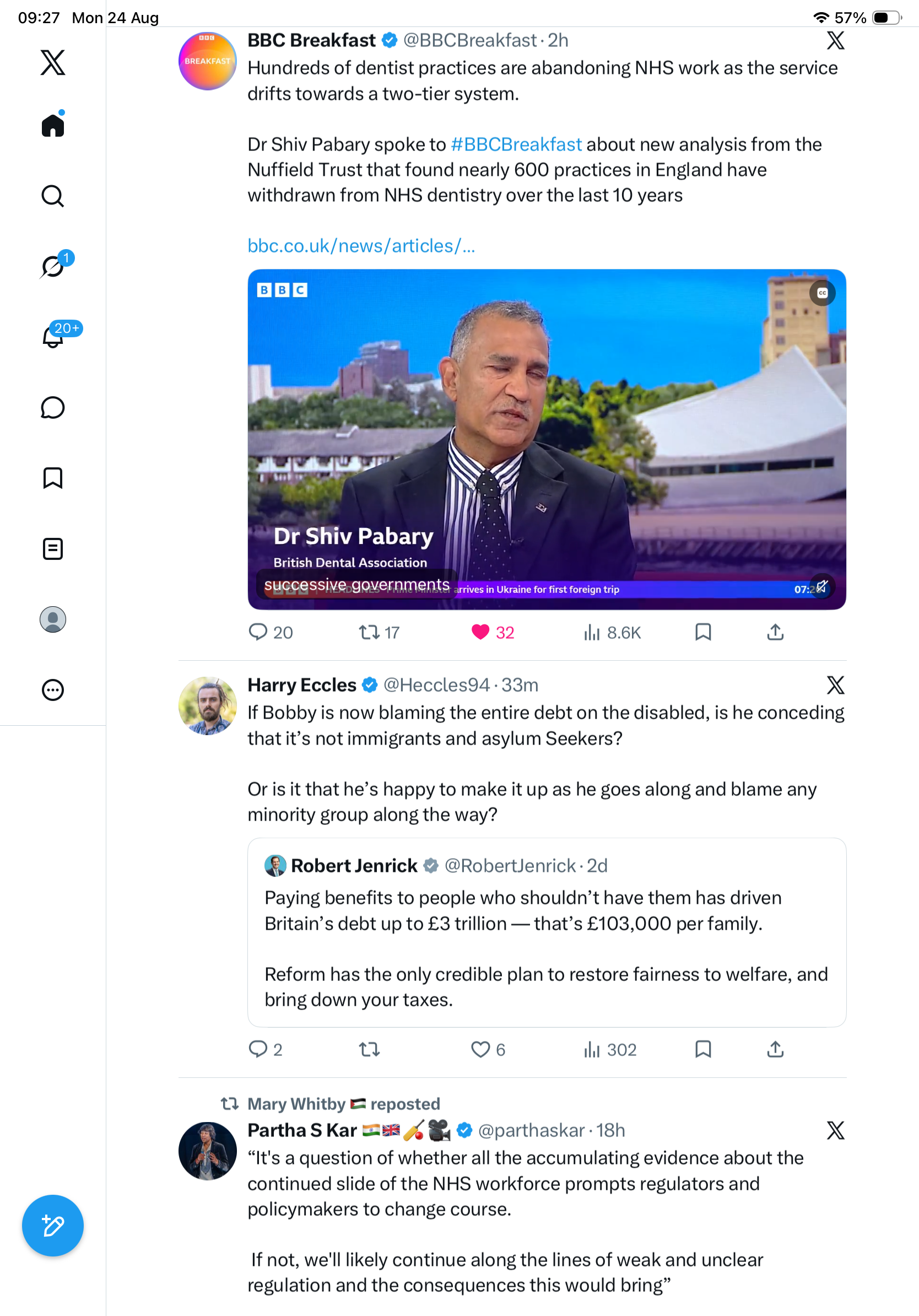The width and height of the screenshot is (919, 1316).
Task: Open Grok options on BBC Breakfast post
Action: click(835, 40)
